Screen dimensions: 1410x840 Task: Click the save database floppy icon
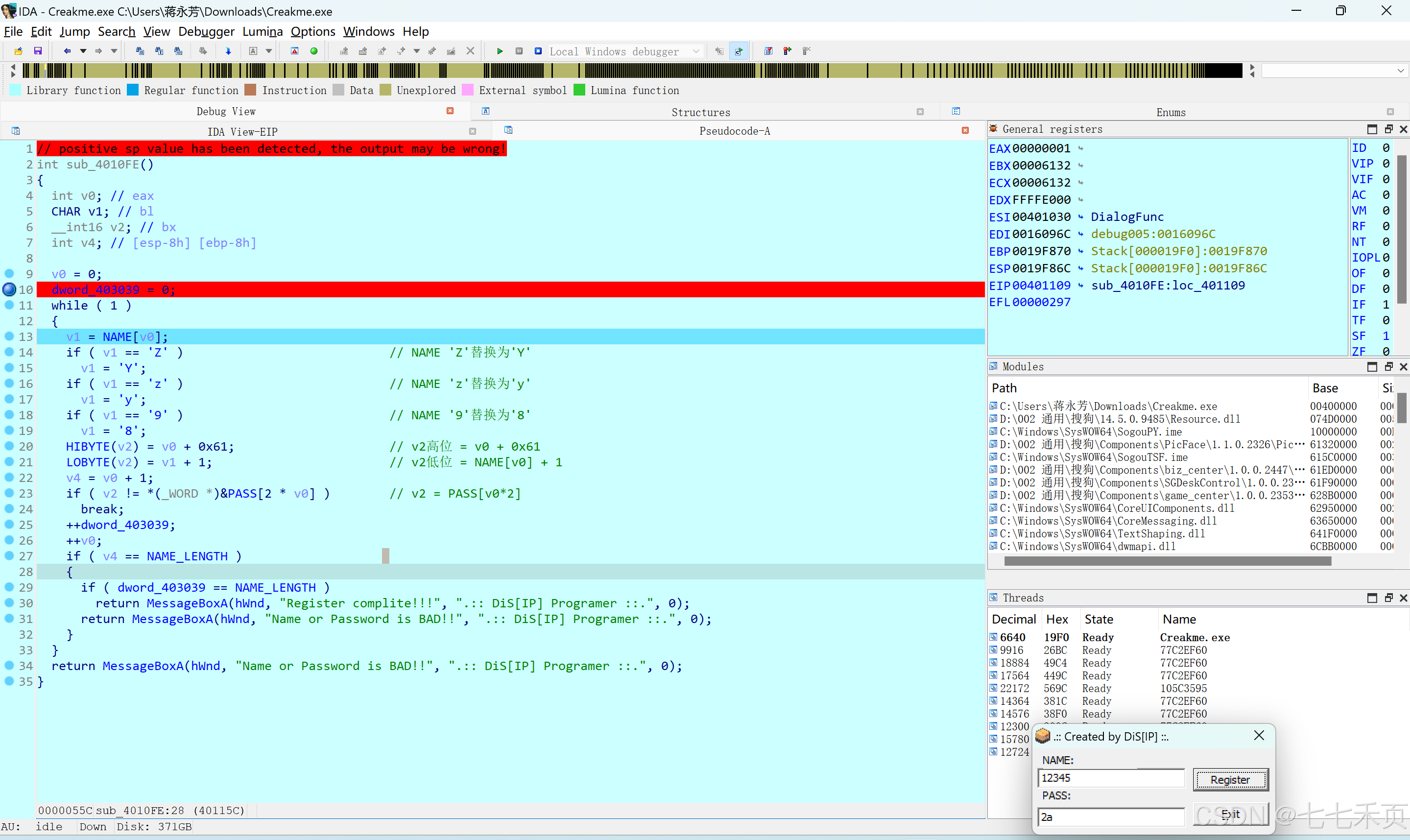click(x=38, y=51)
